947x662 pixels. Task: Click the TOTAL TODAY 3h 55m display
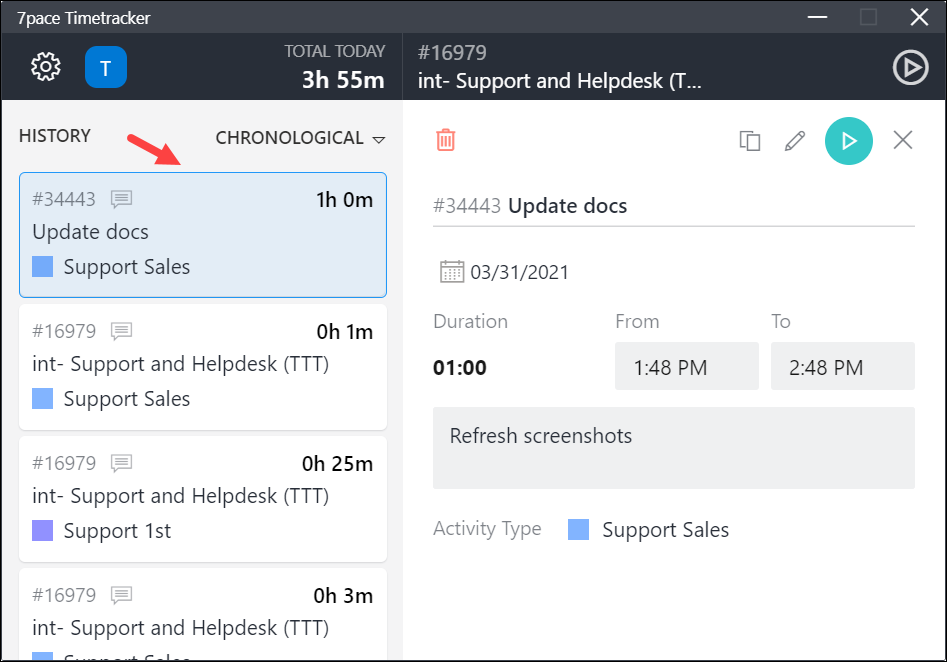[x=335, y=67]
